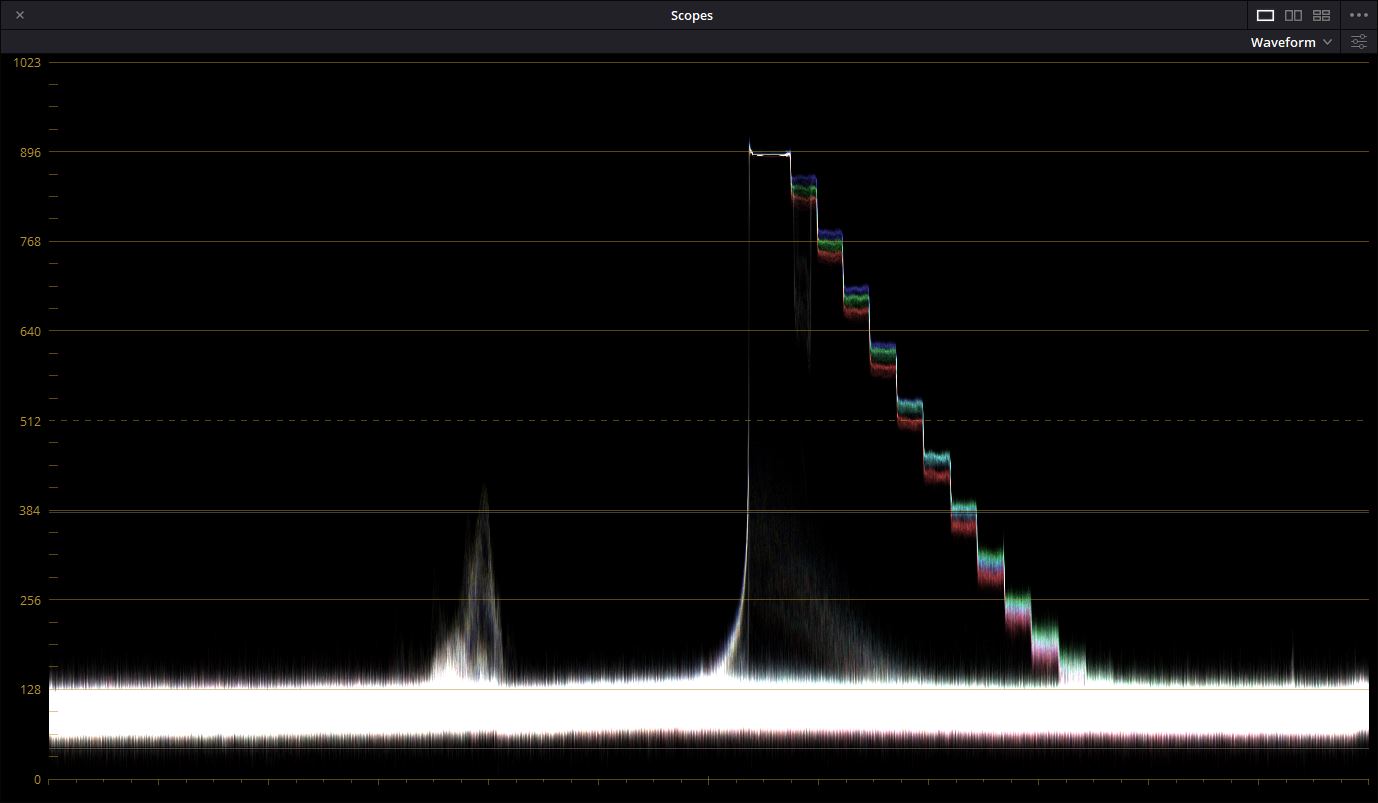Click the chevron next to Waveform
Screen dimensions: 1378x803
point(1327,42)
